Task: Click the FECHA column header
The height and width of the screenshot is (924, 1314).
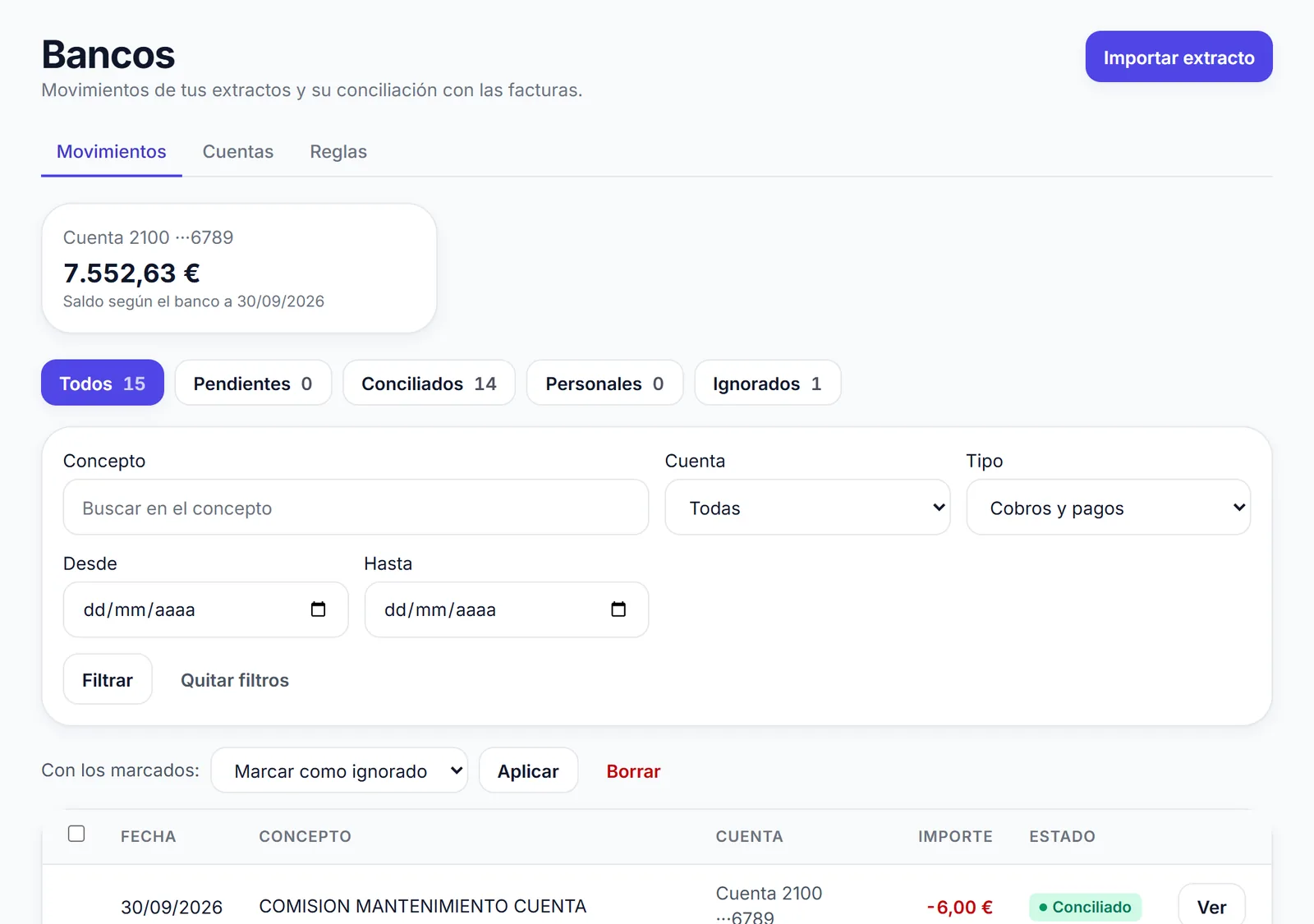Action: tap(149, 836)
